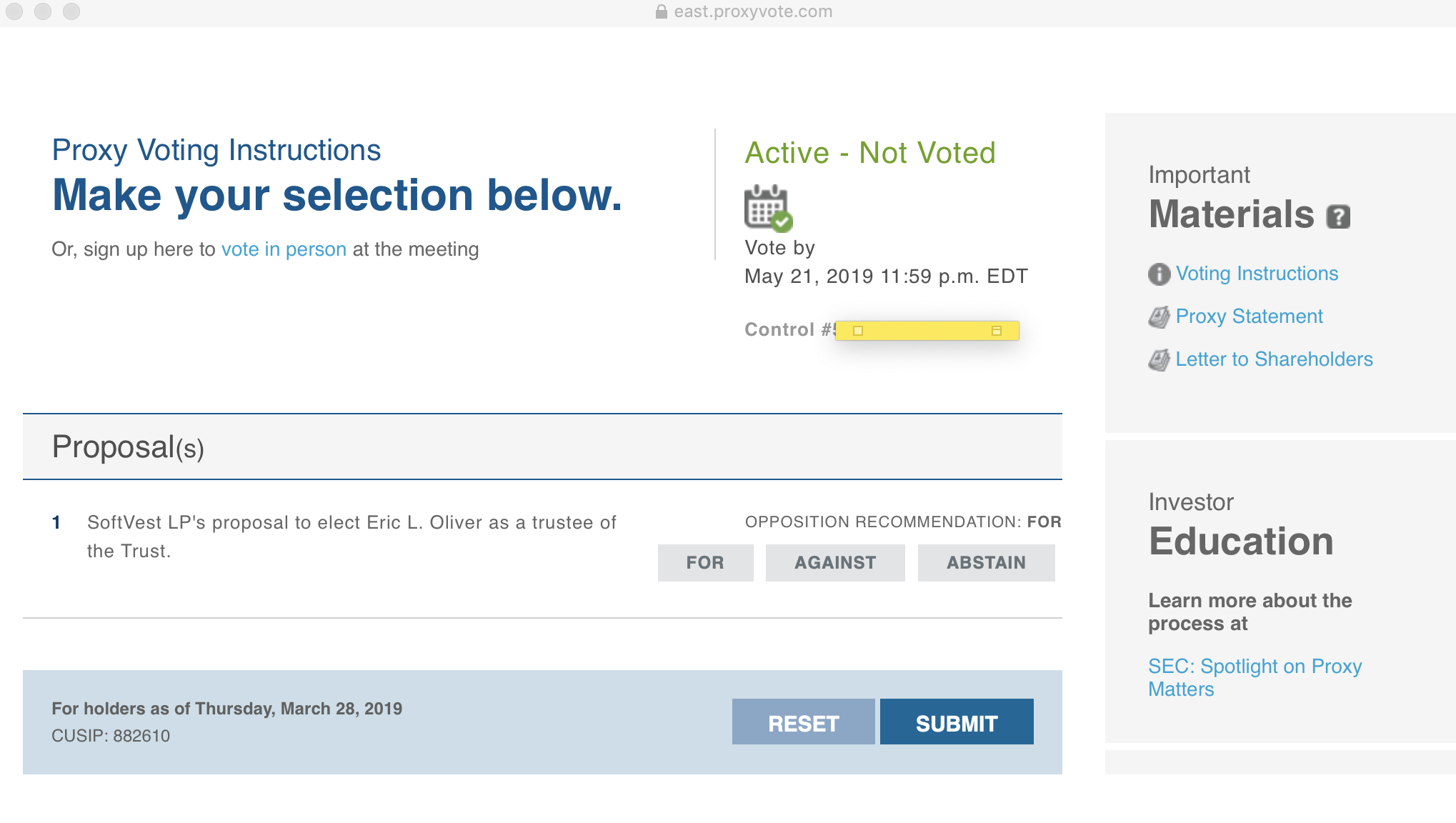Click the calendar vote-by icon
Image resolution: width=1456 pixels, height=823 pixels.
pyautogui.click(x=767, y=209)
